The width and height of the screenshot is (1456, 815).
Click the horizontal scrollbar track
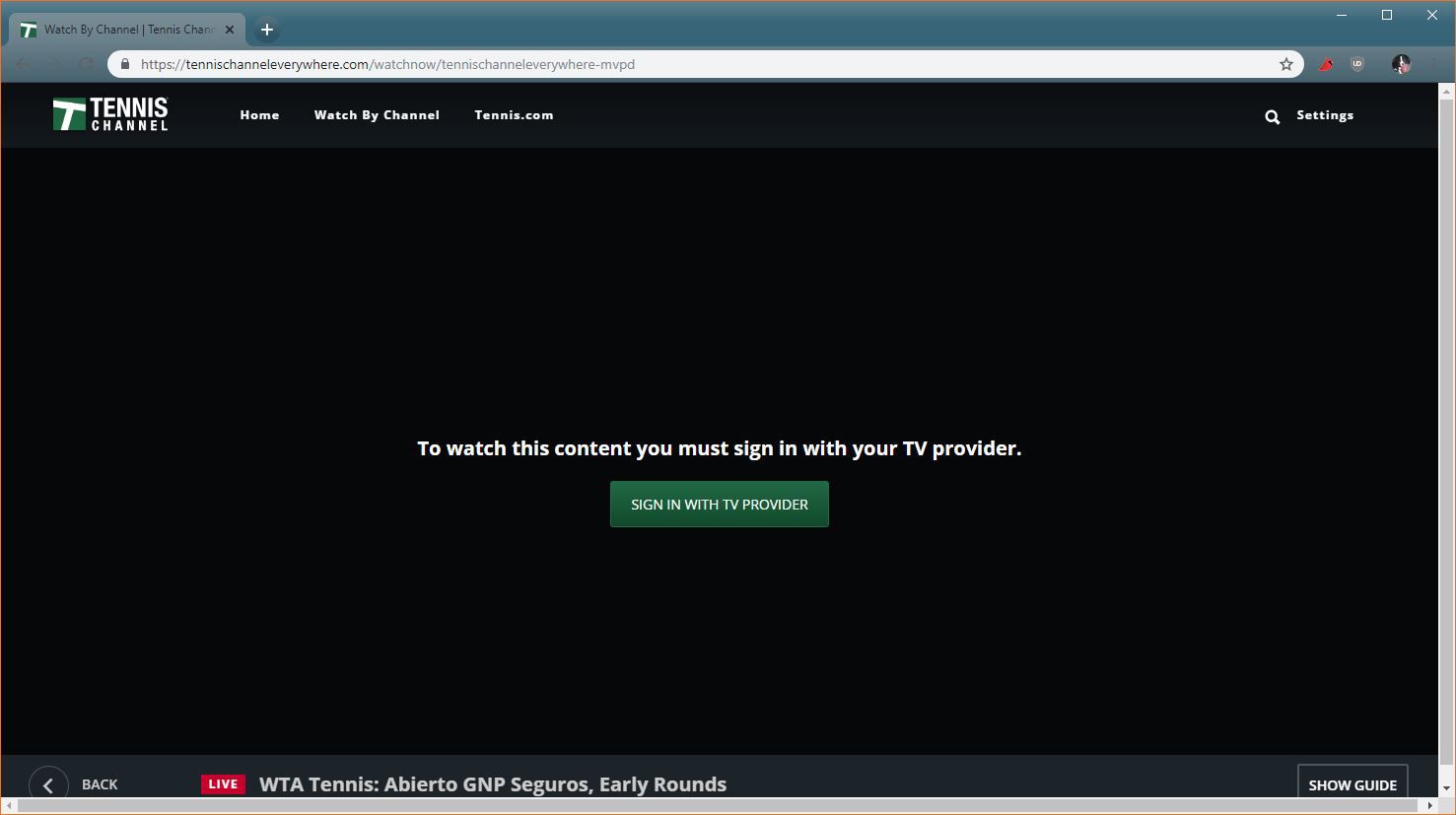tap(720, 806)
